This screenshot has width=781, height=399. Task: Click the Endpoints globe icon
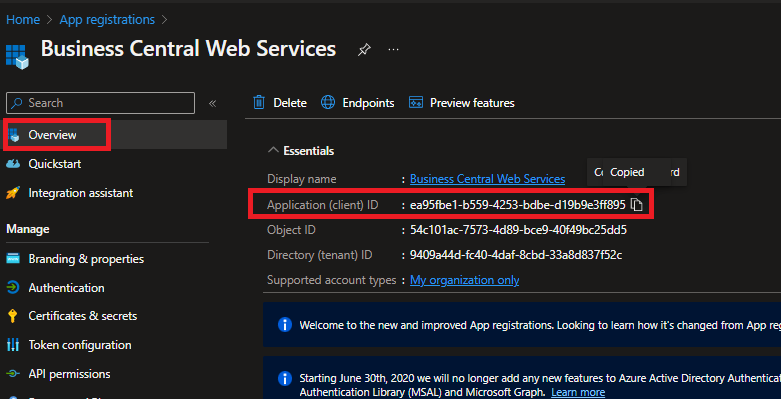[328, 103]
